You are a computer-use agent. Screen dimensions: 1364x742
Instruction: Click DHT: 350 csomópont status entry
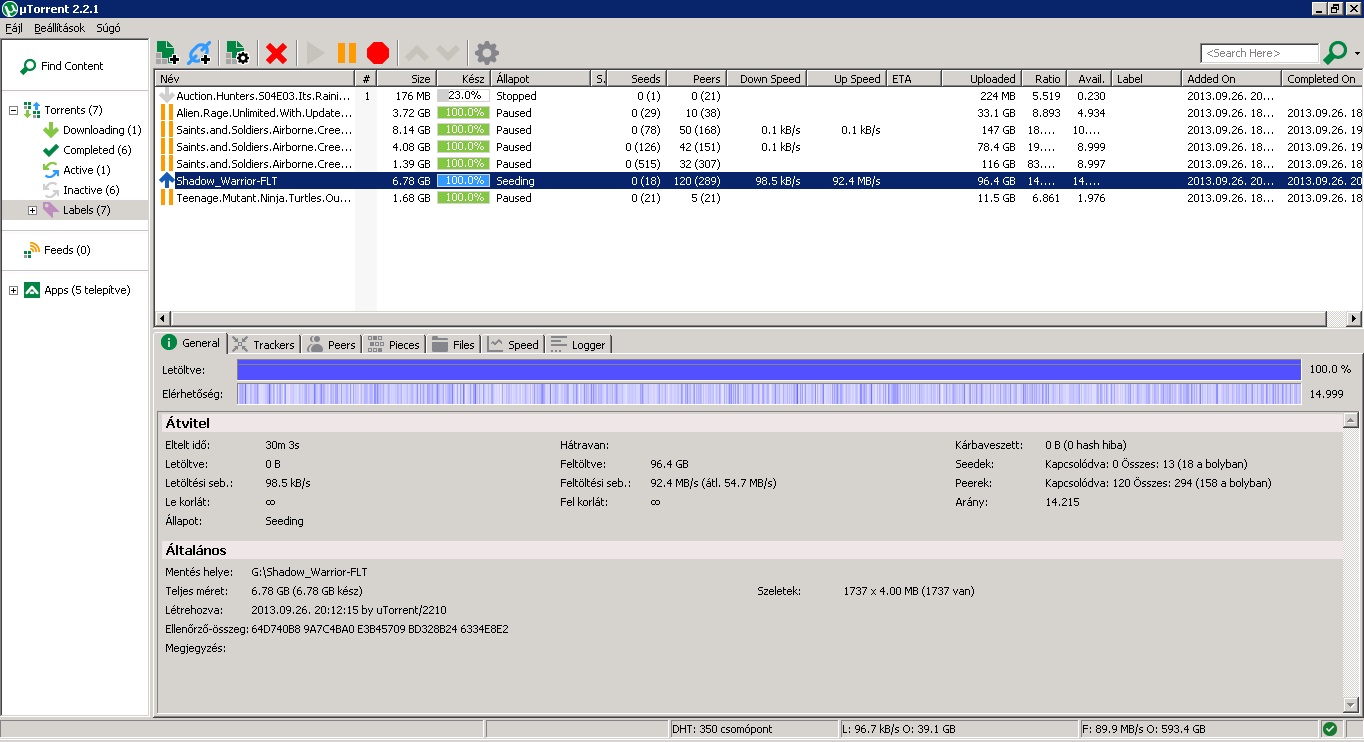coord(753,729)
